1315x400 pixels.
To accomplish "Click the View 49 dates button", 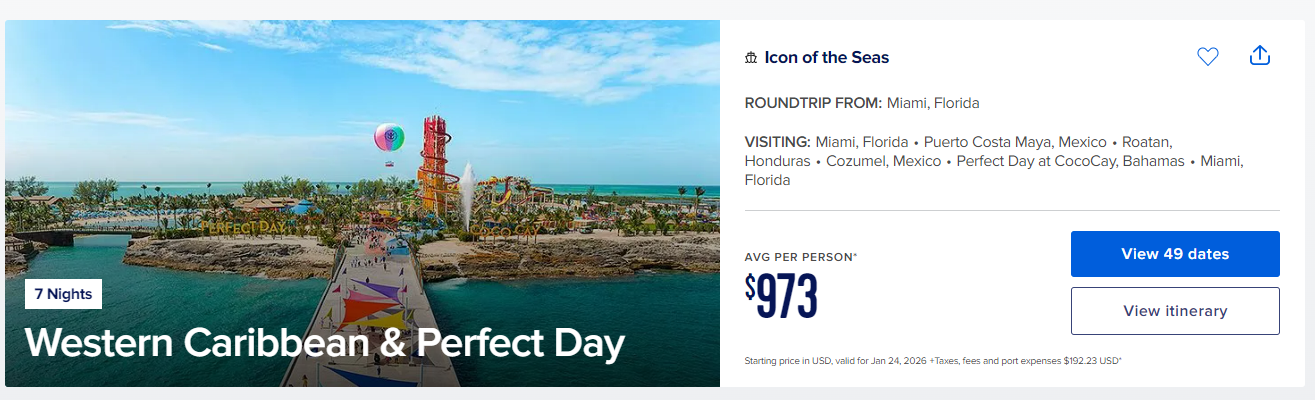I will click(1175, 254).
